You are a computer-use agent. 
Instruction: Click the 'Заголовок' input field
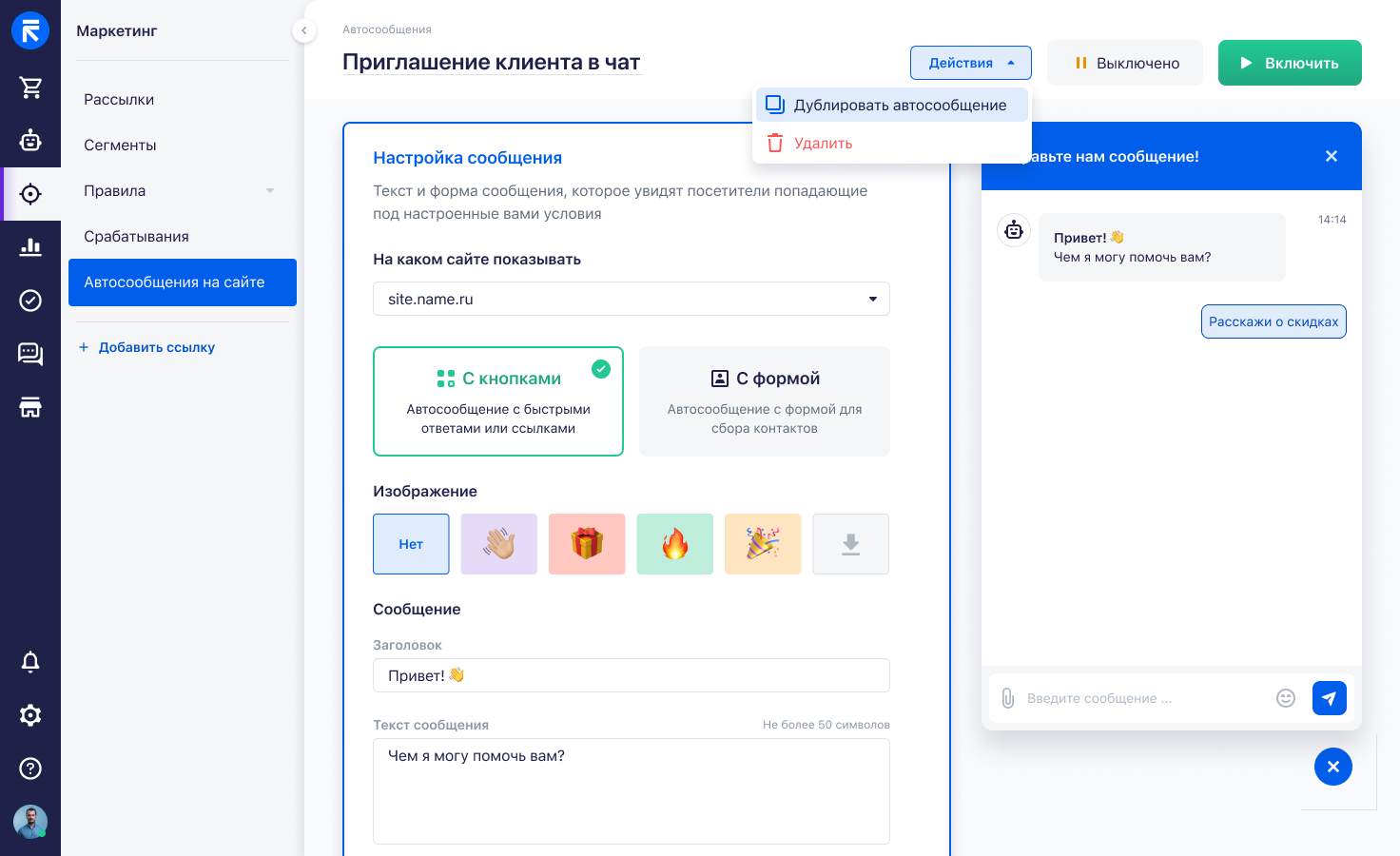coord(632,675)
